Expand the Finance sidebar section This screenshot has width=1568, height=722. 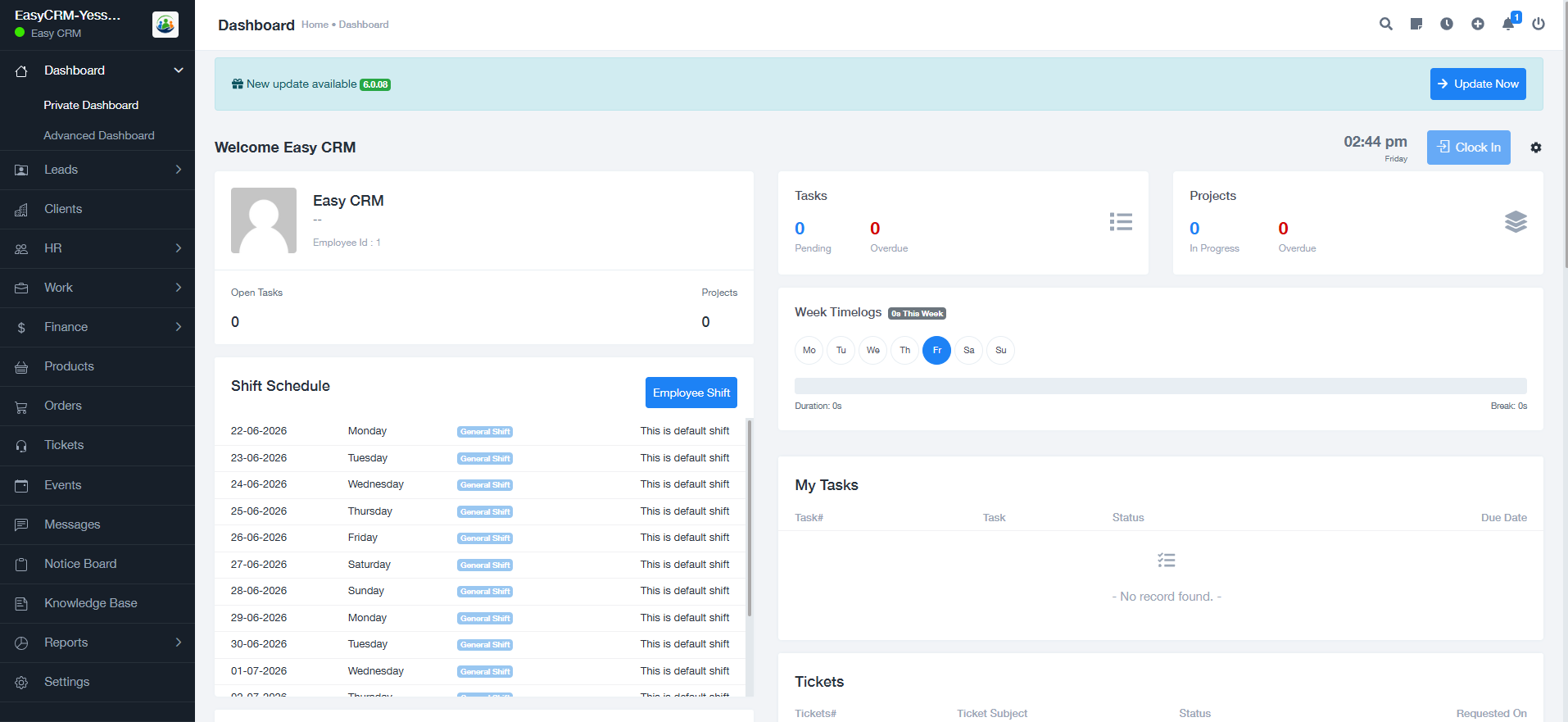[97, 327]
